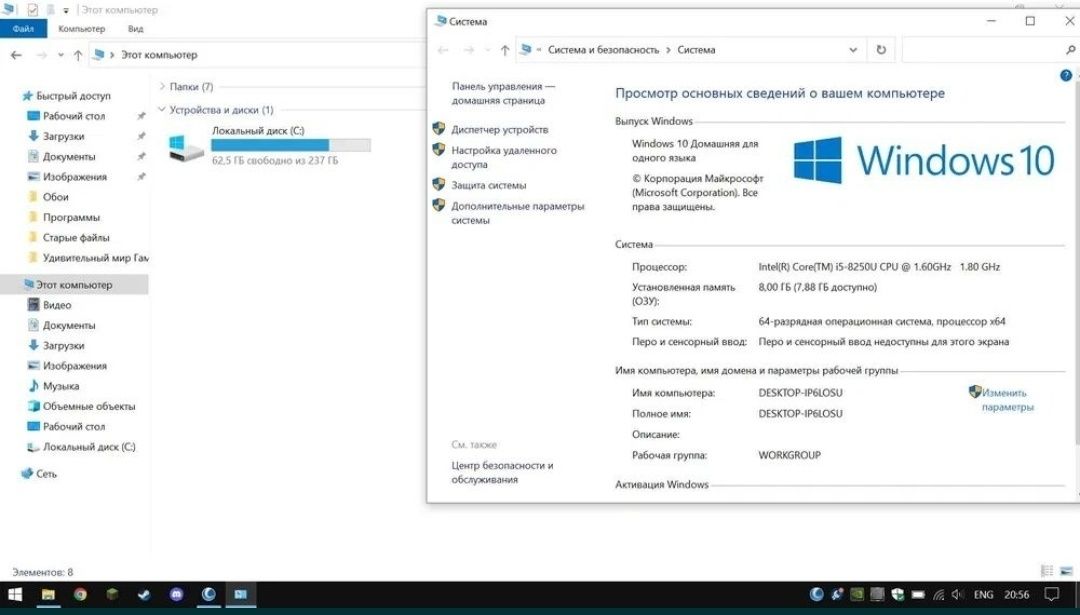Image resolution: width=1080 pixels, height=615 pixels.
Task: Open address history dropdown in System window
Action: click(853, 50)
